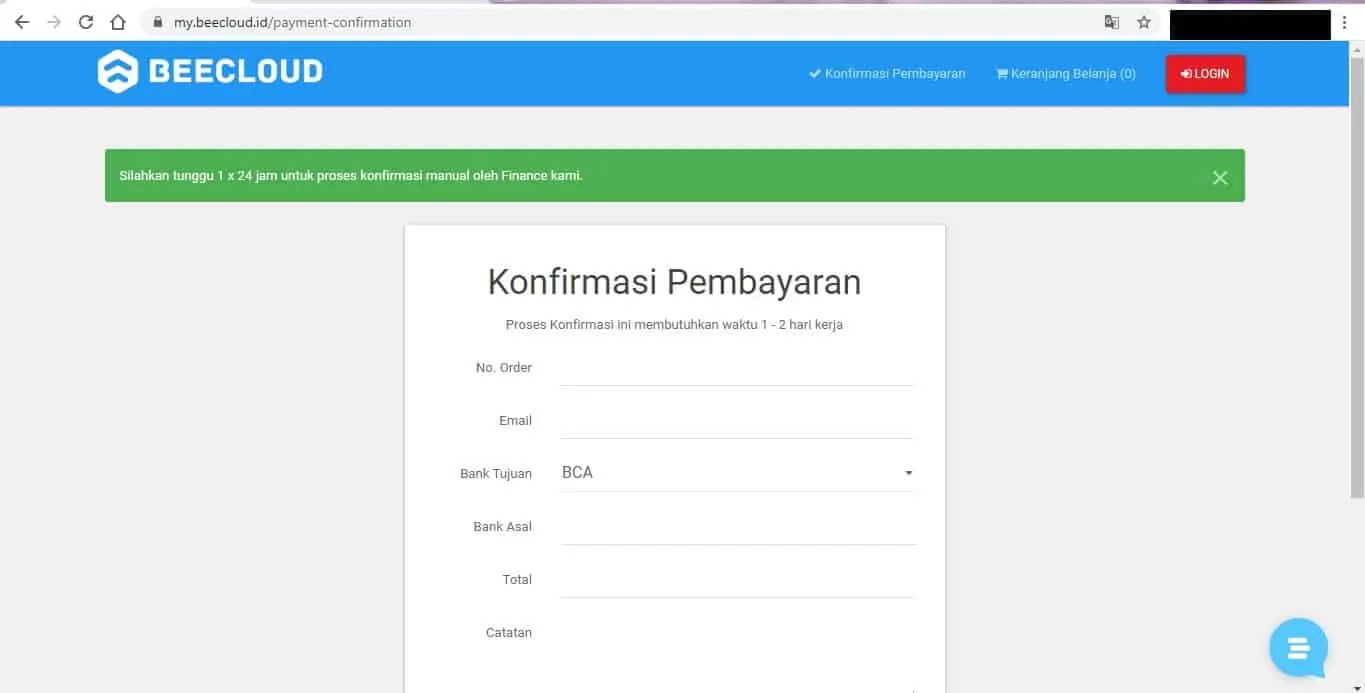
Task: Focus the Total input field
Action: click(x=738, y=580)
